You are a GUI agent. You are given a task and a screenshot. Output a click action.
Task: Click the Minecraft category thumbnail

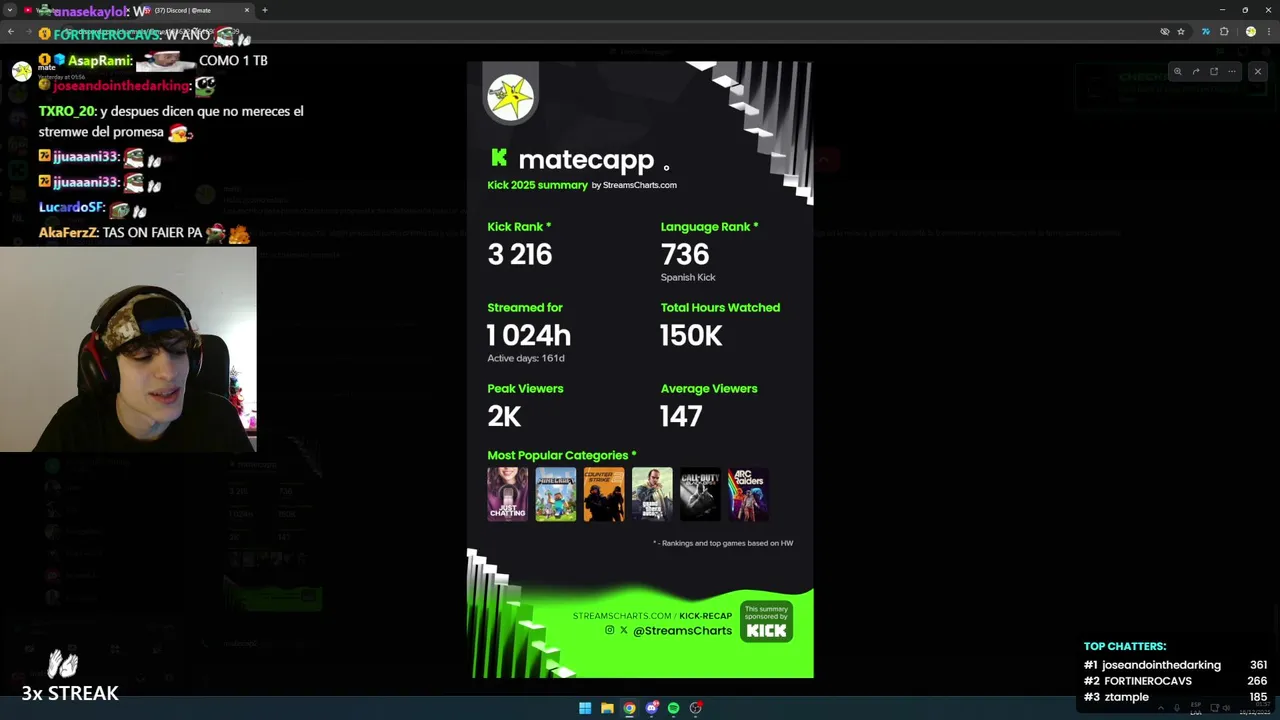pyautogui.click(x=556, y=494)
